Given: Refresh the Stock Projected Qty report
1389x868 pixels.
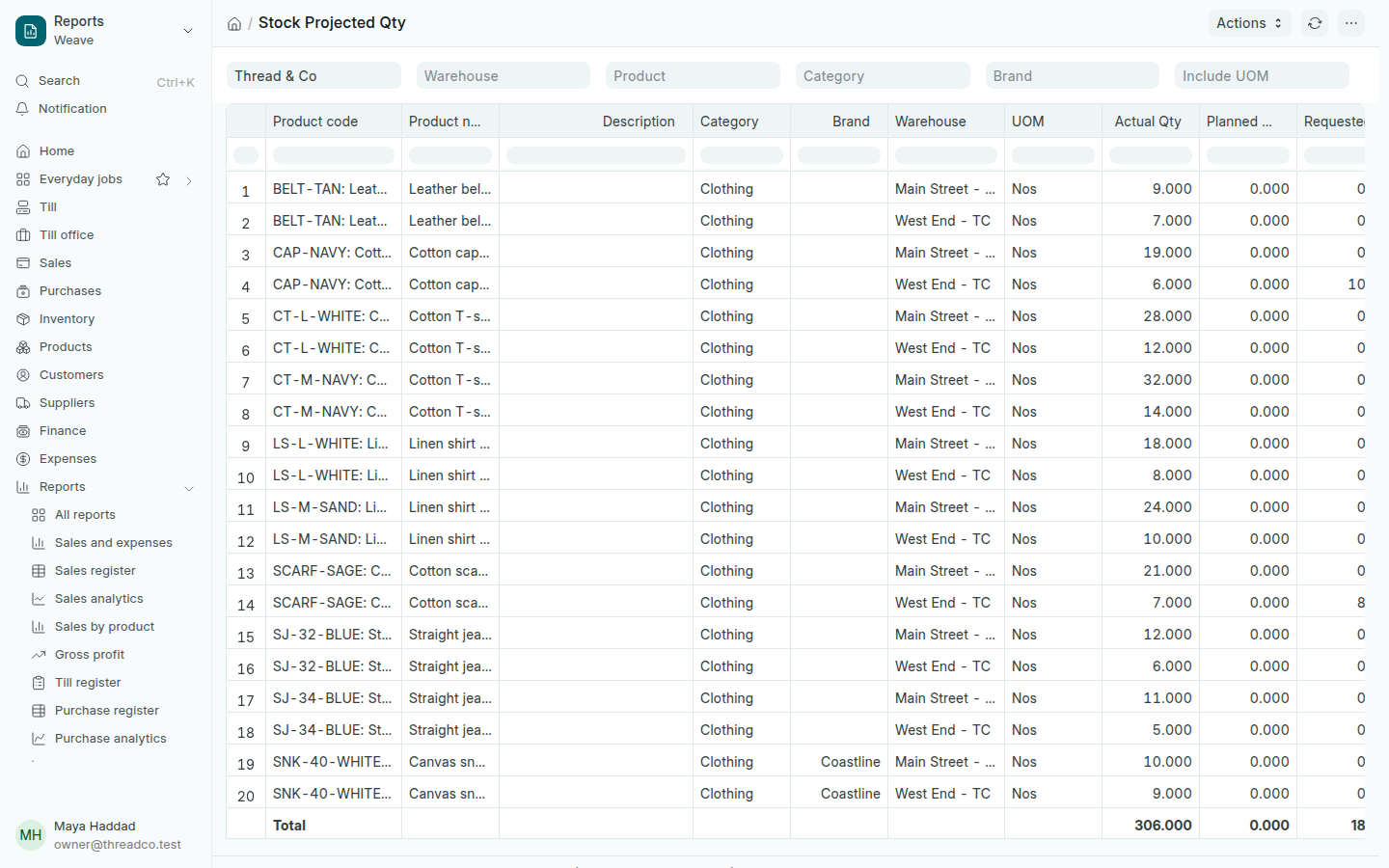Looking at the screenshot, I should pyautogui.click(x=1315, y=23).
